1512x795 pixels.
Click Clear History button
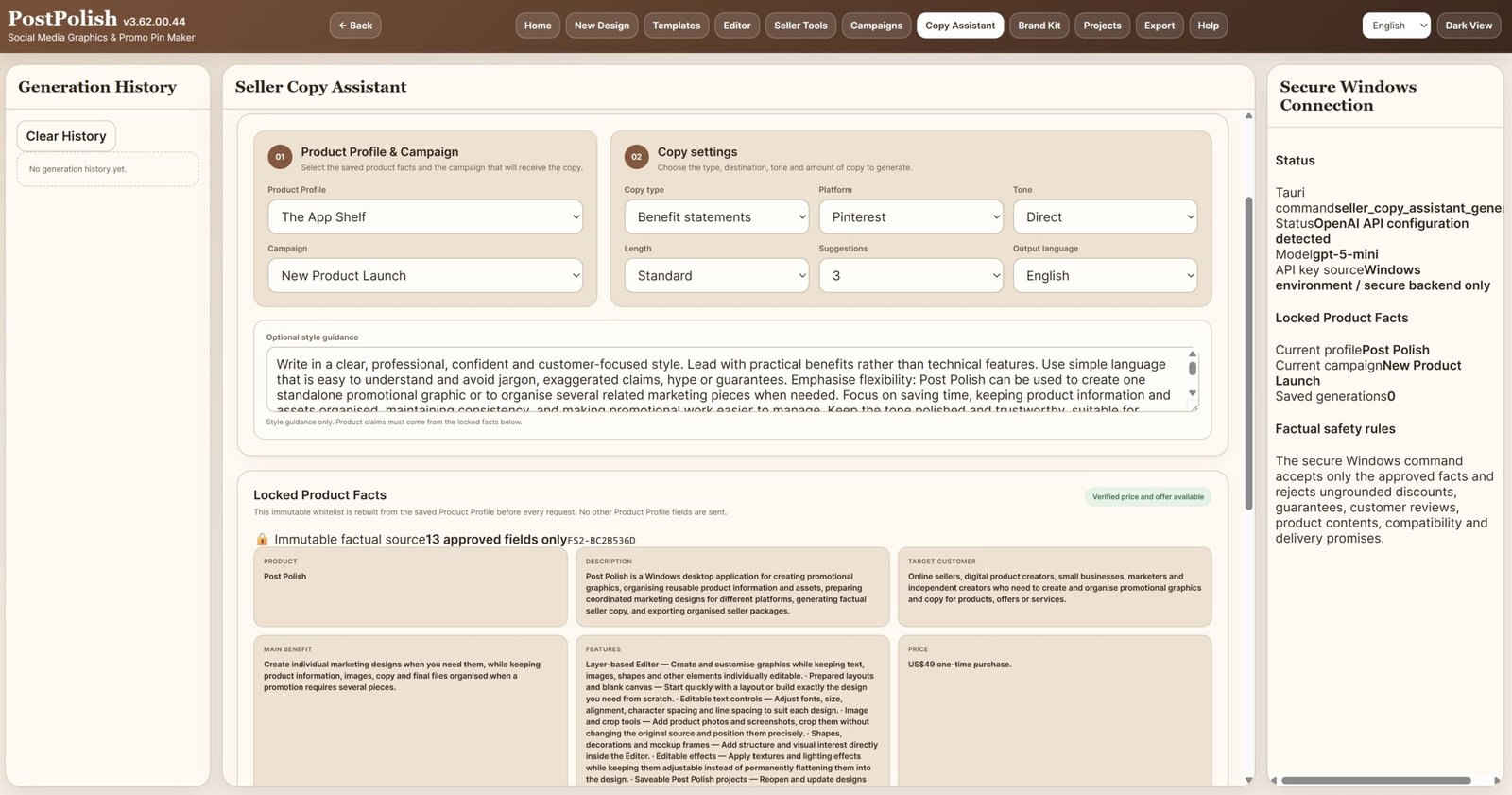66,136
